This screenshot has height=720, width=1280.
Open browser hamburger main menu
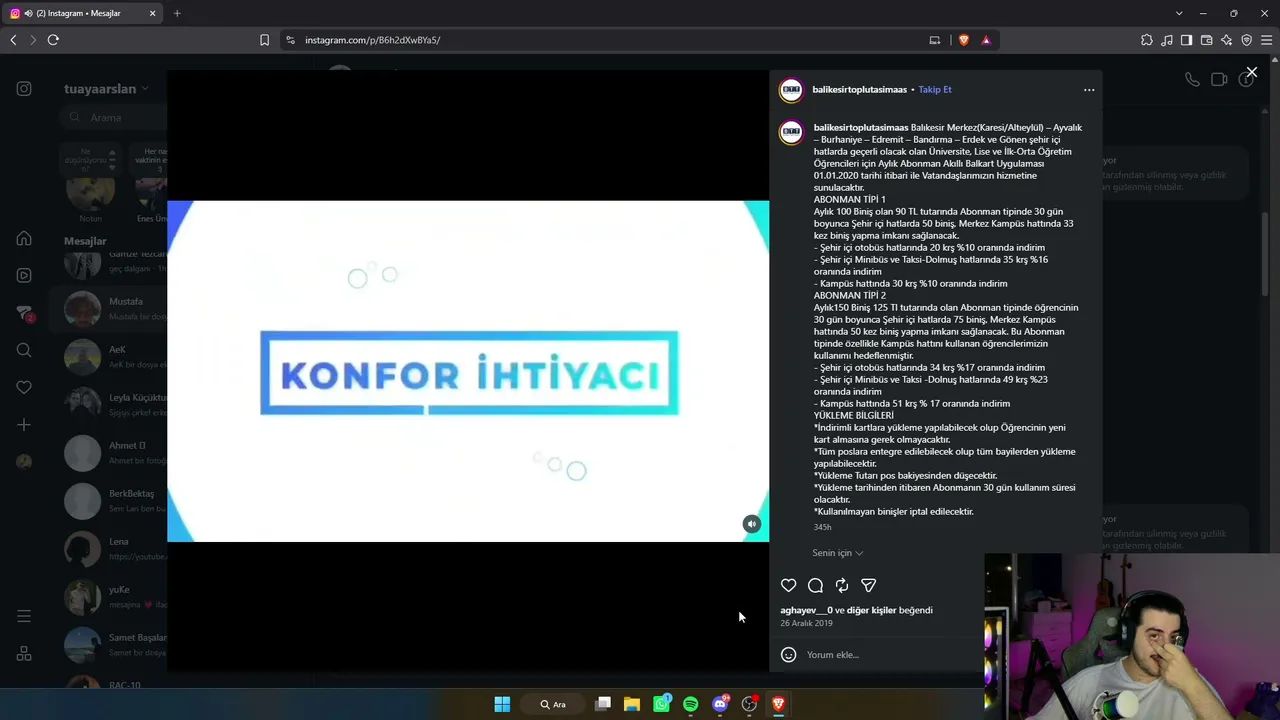point(1266,40)
